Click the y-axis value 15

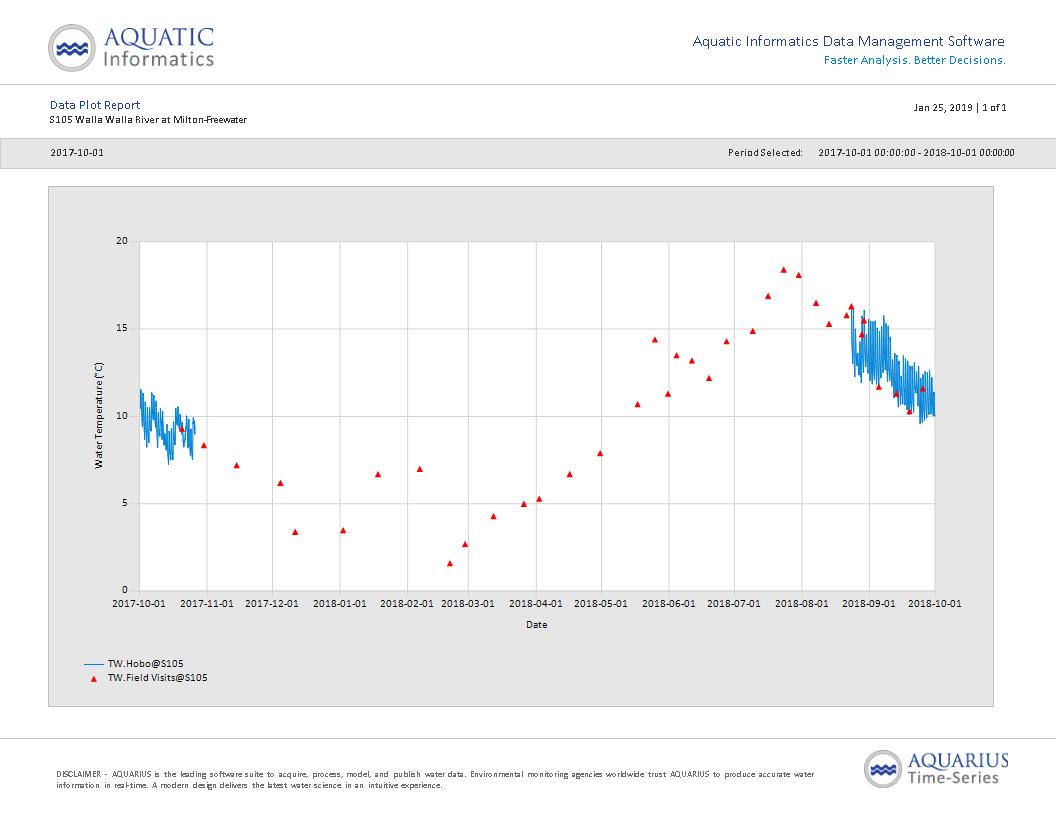(122, 329)
